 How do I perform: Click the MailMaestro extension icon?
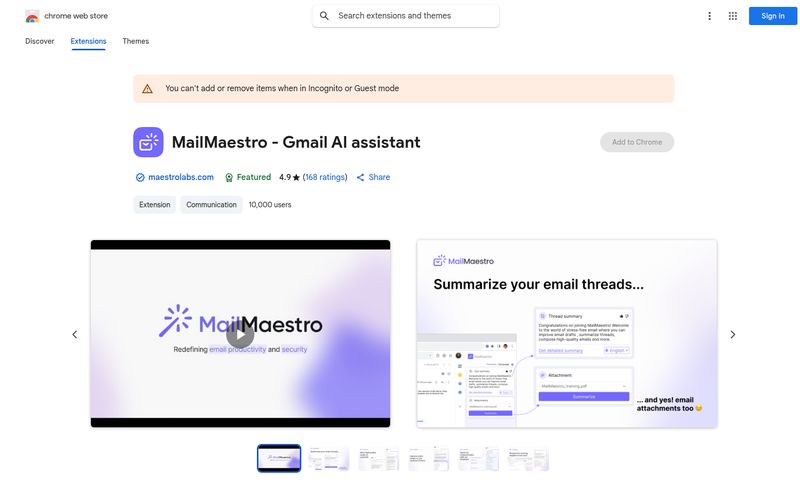point(148,142)
